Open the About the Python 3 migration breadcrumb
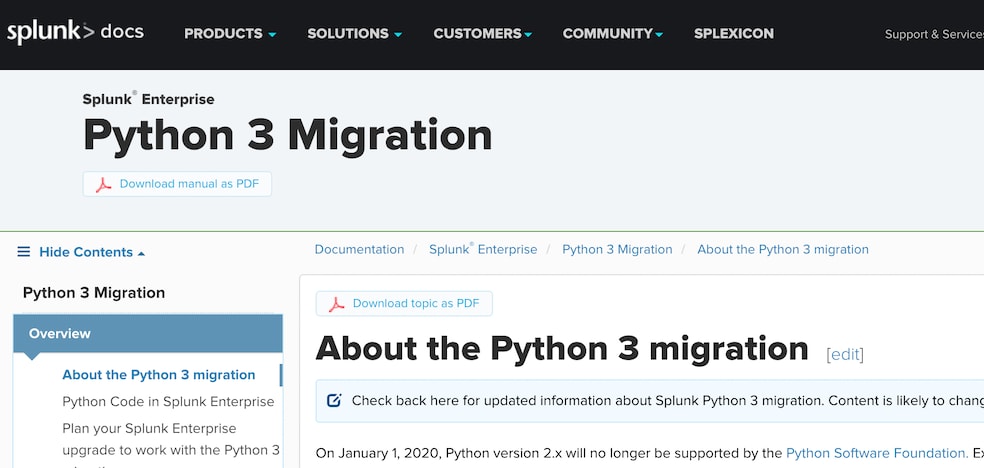 (783, 249)
